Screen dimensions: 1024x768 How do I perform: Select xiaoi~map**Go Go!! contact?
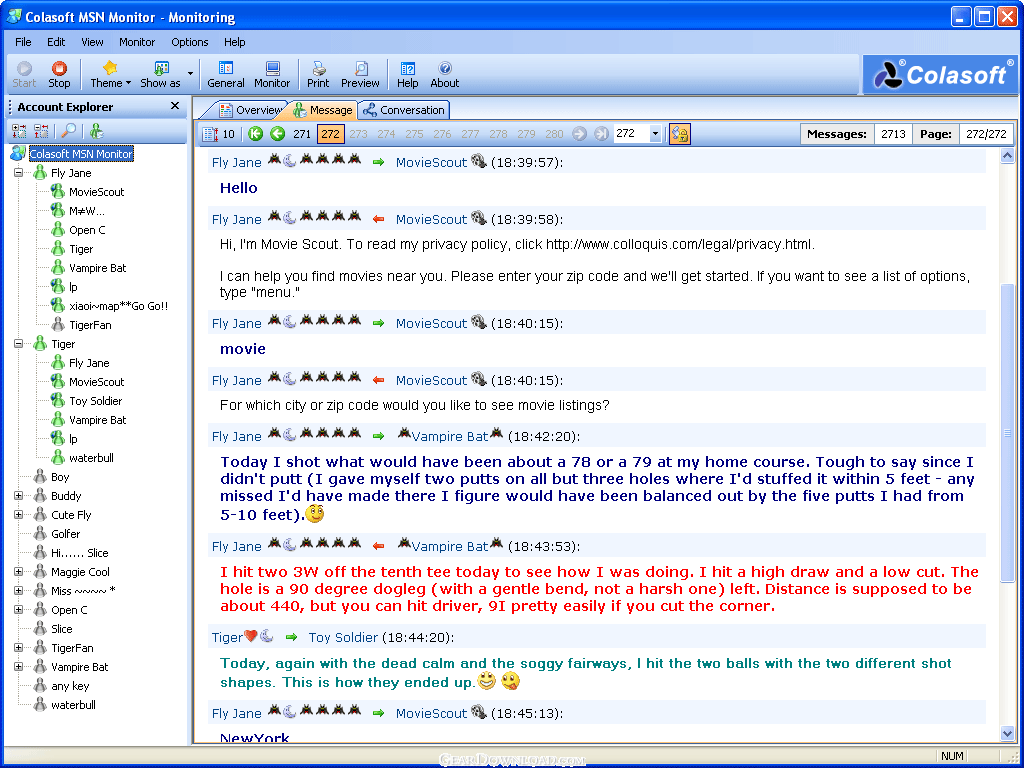119,306
